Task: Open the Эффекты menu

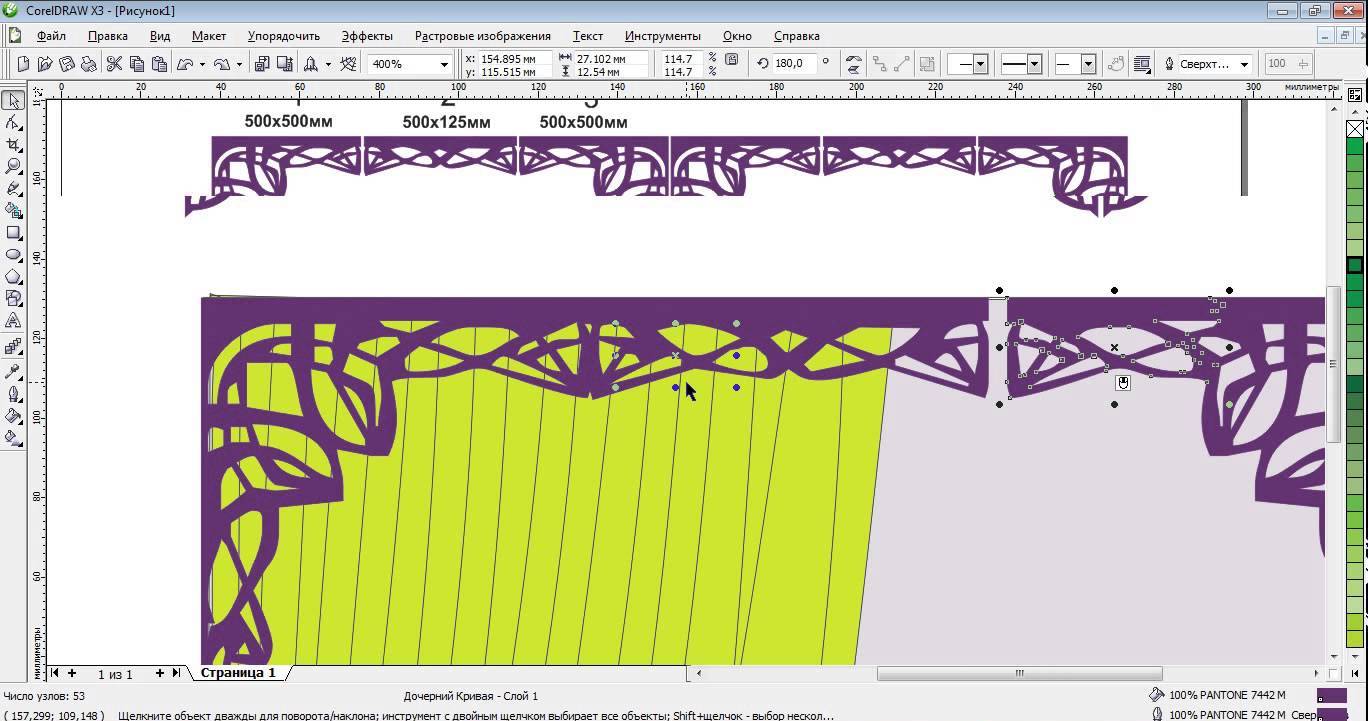Action: (366, 36)
